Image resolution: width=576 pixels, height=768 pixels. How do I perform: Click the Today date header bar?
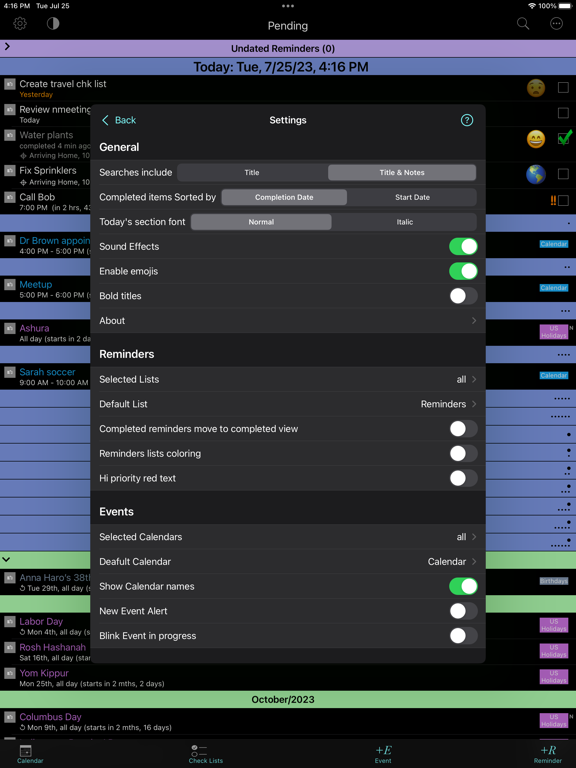click(288, 67)
